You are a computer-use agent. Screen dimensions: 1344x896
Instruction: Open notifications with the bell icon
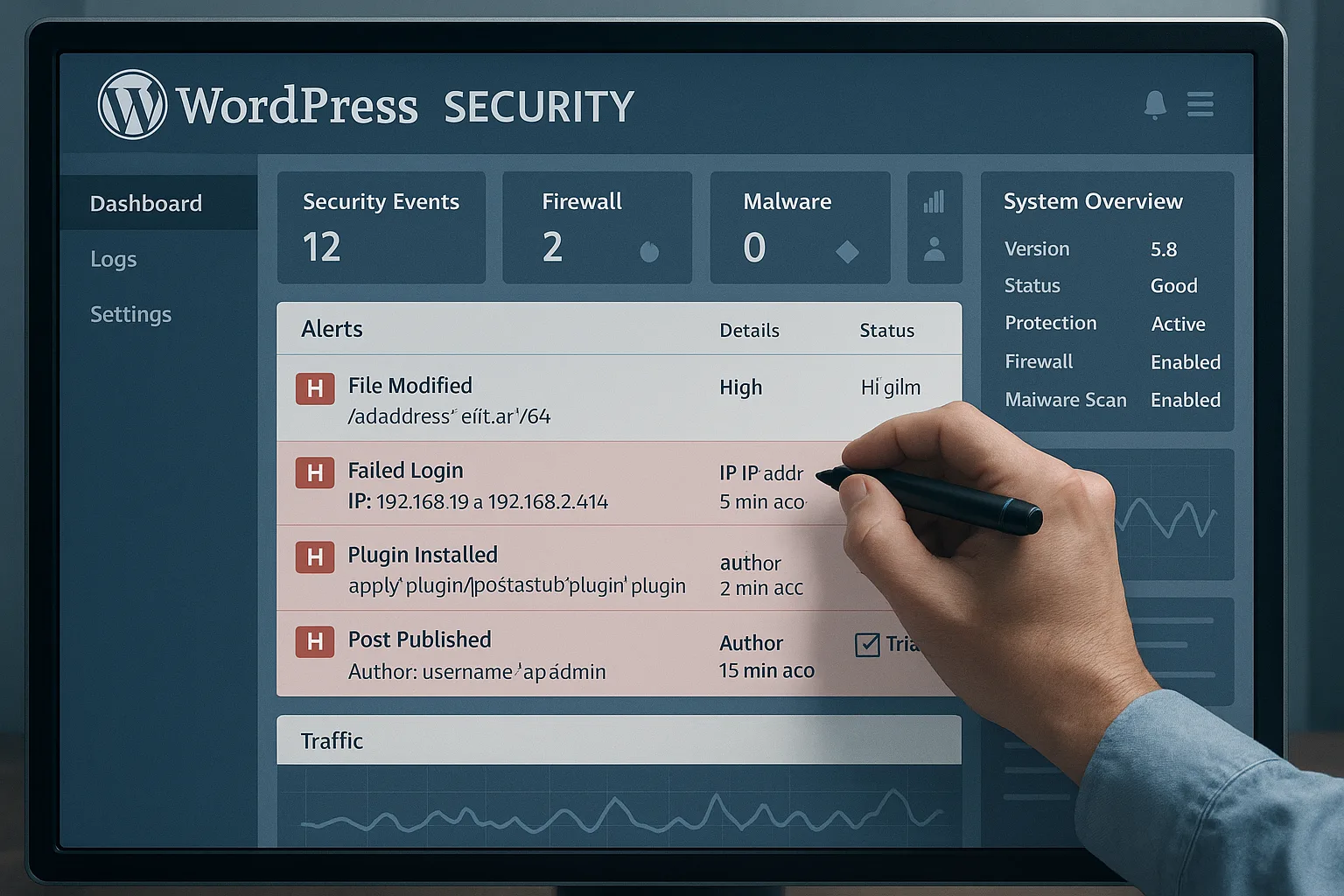pos(1155,104)
